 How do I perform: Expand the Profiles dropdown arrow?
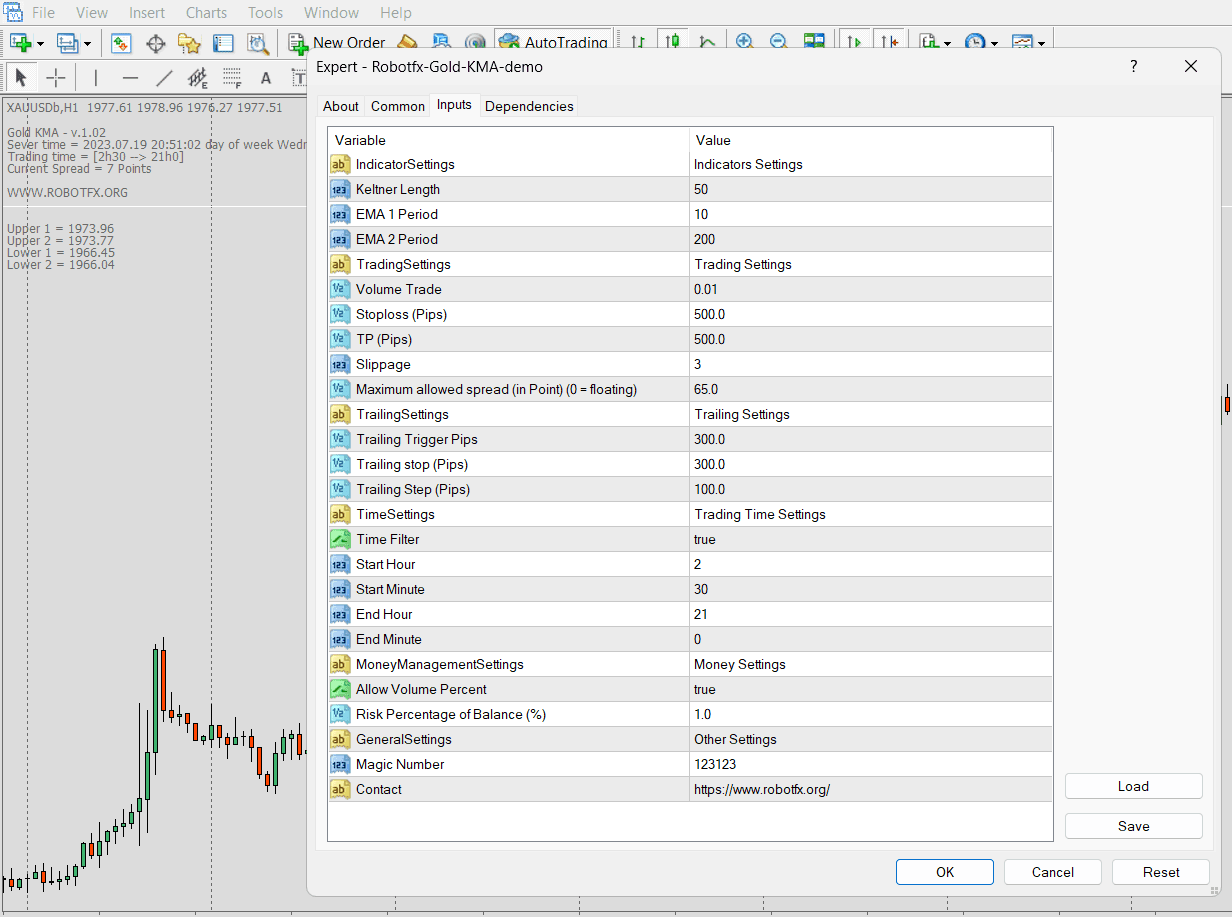click(88, 44)
